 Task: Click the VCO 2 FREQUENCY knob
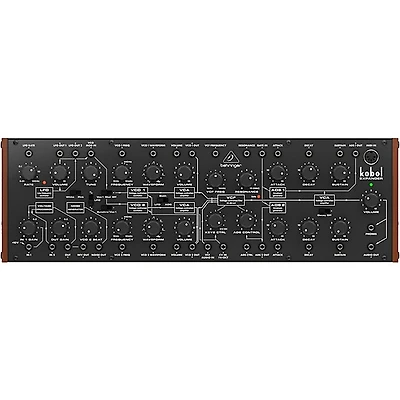point(121,228)
